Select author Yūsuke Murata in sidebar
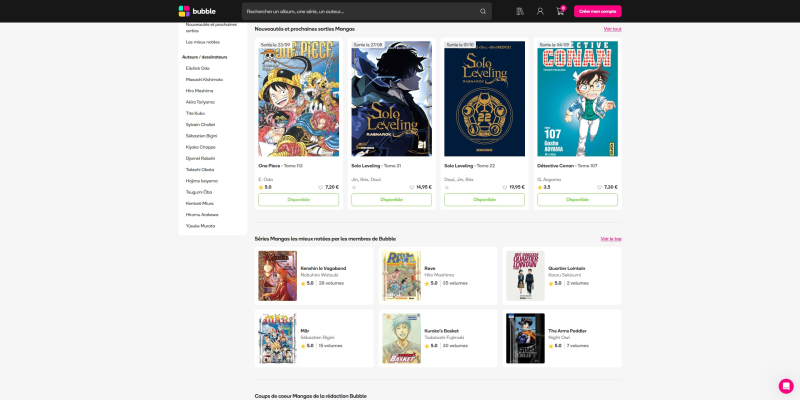This screenshot has height=400, width=800. pos(201,226)
